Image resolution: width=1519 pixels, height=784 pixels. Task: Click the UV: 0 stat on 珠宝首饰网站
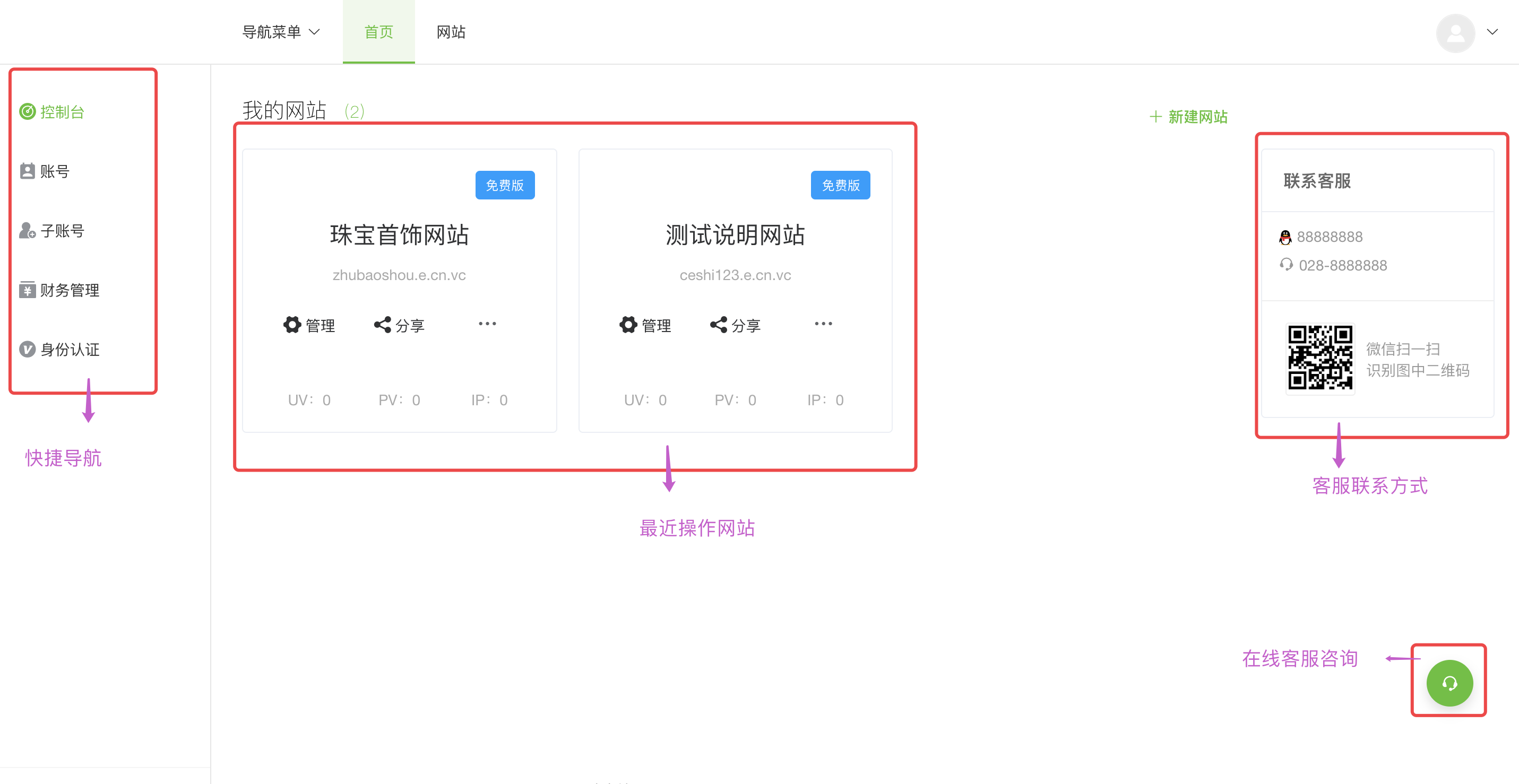(x=309, y=400)
